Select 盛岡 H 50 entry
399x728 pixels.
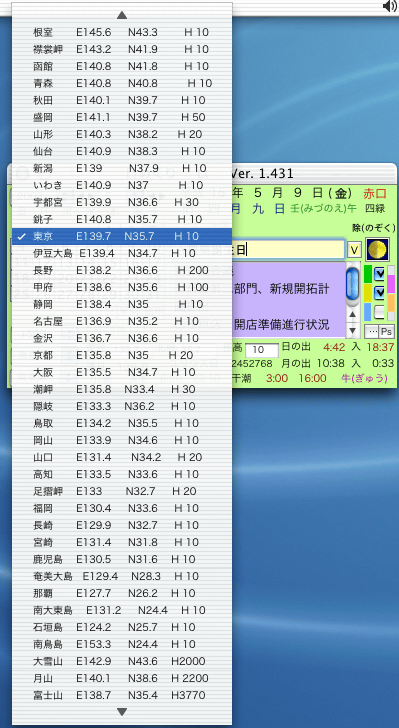click(x=122, y=117)
